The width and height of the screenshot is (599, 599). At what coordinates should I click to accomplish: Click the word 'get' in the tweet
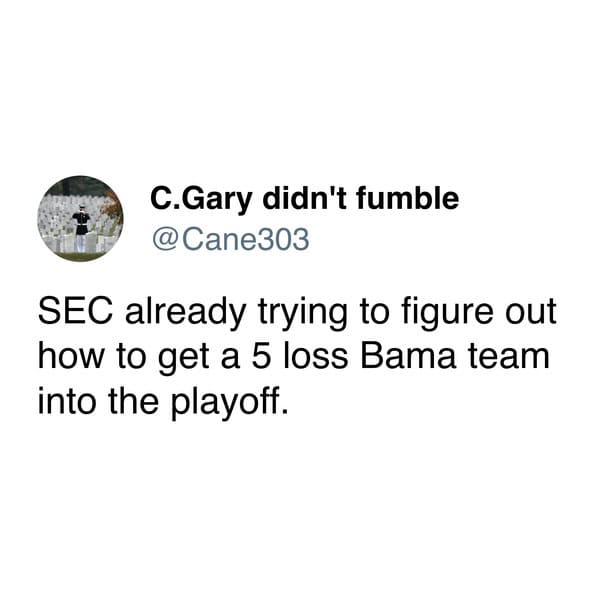click(184, 358)
